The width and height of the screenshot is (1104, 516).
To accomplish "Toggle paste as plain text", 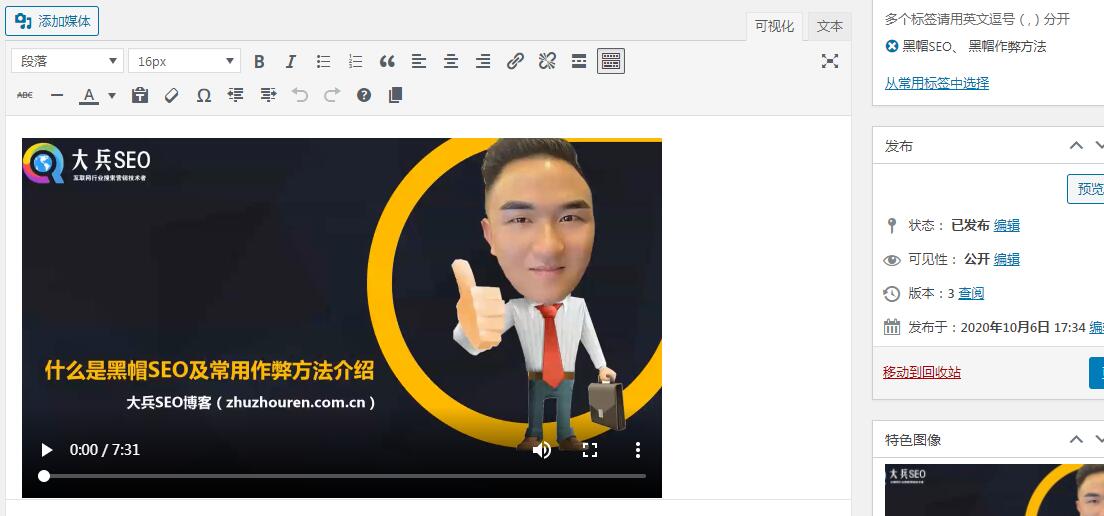I will click(x=139, y=95).
